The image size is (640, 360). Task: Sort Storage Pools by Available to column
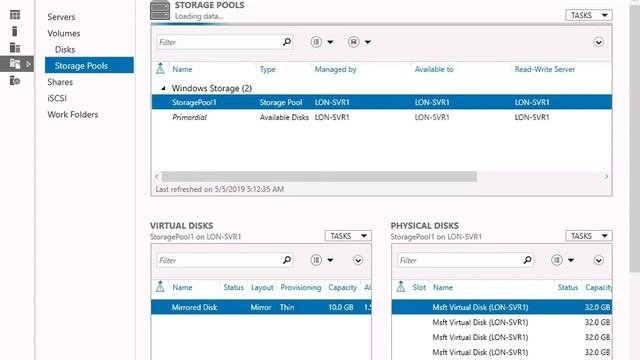[x=434, y=69]
